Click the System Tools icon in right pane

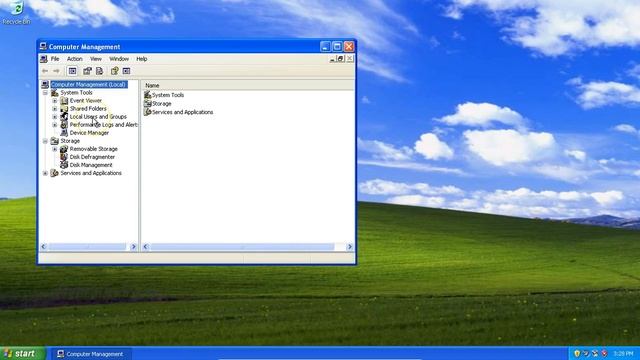pos(147,95)
